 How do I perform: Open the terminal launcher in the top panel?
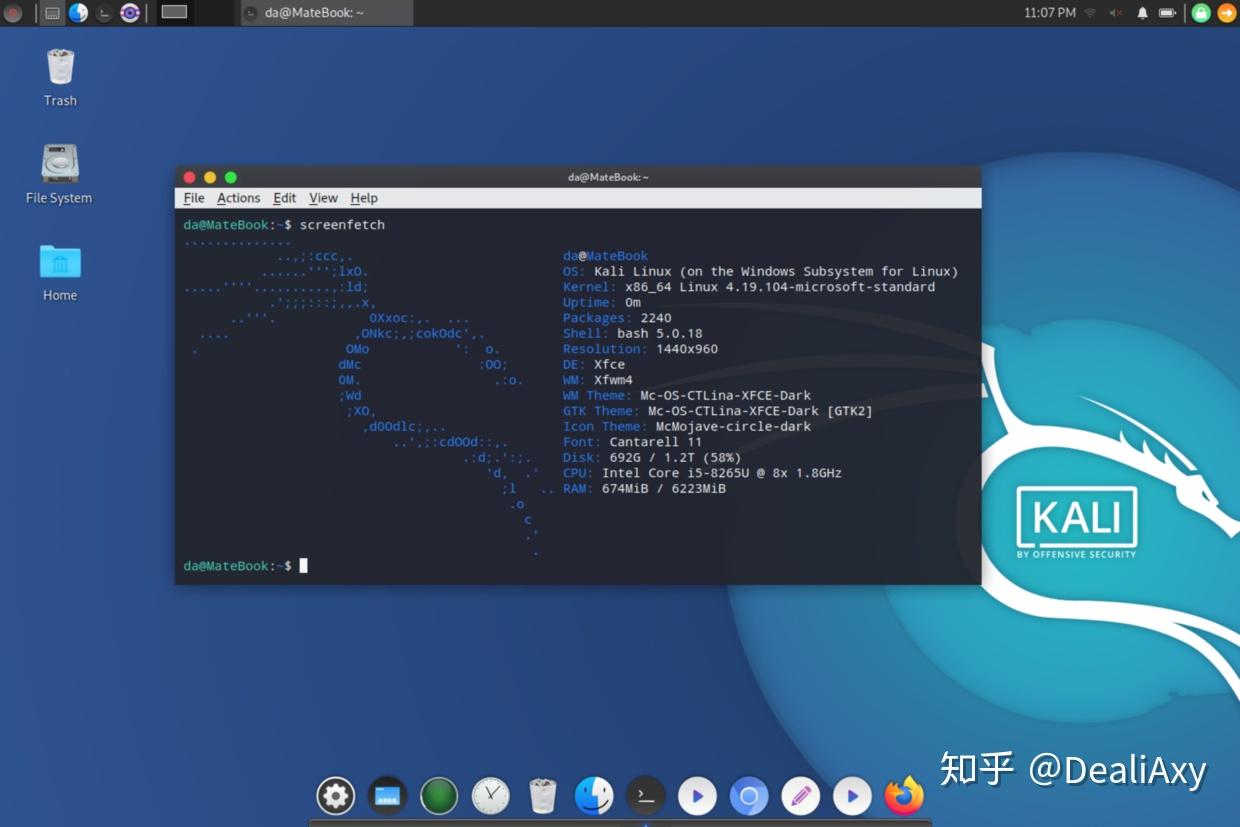click(104, 13)
